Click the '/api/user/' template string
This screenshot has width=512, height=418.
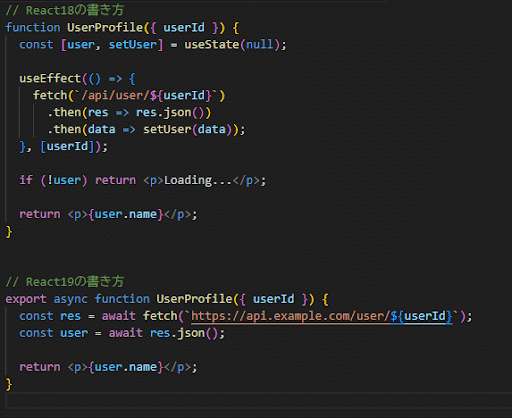coord(115,95)
